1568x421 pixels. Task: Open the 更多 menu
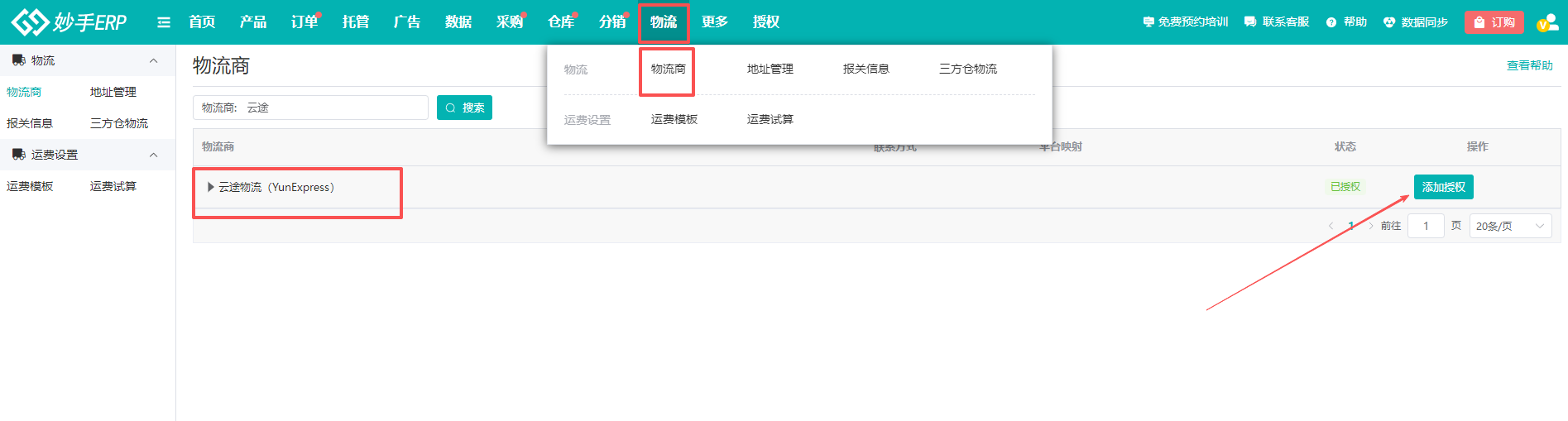[715, 22]
